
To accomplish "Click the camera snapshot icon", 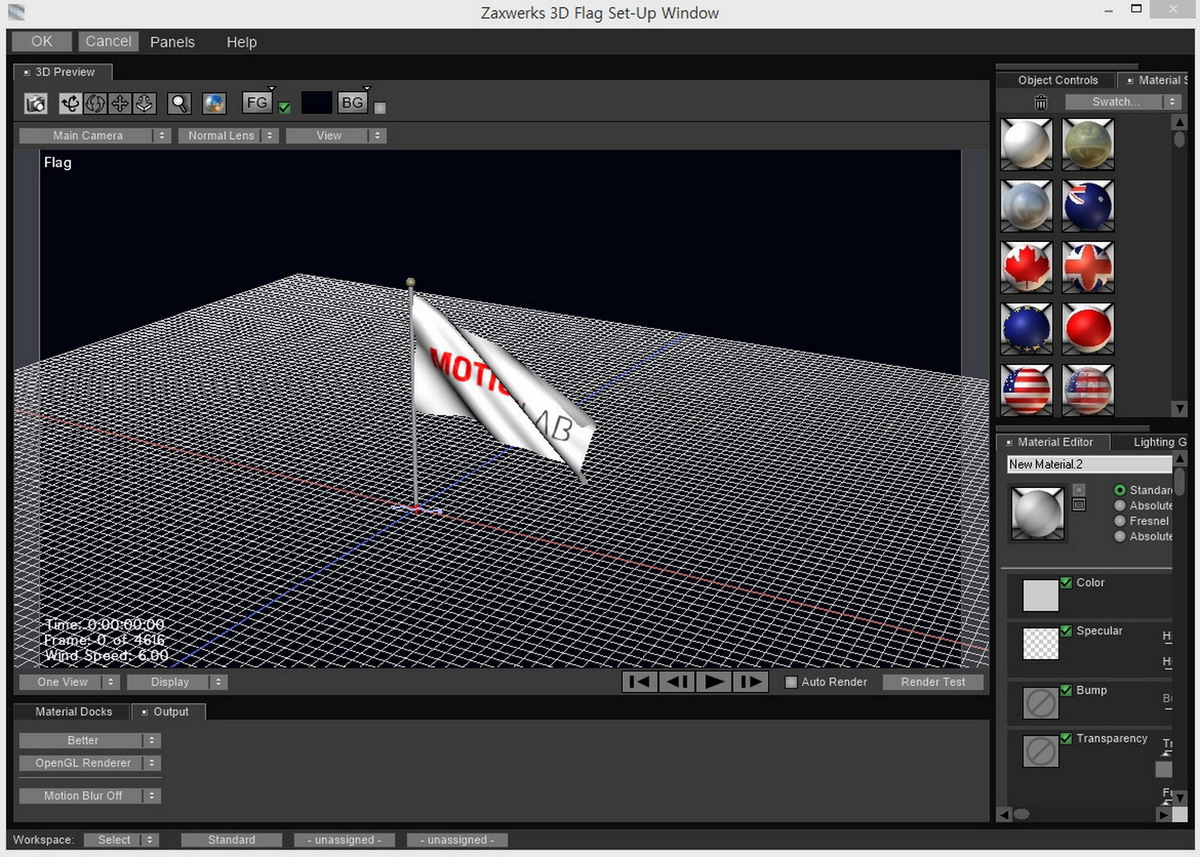I will 36,103.
